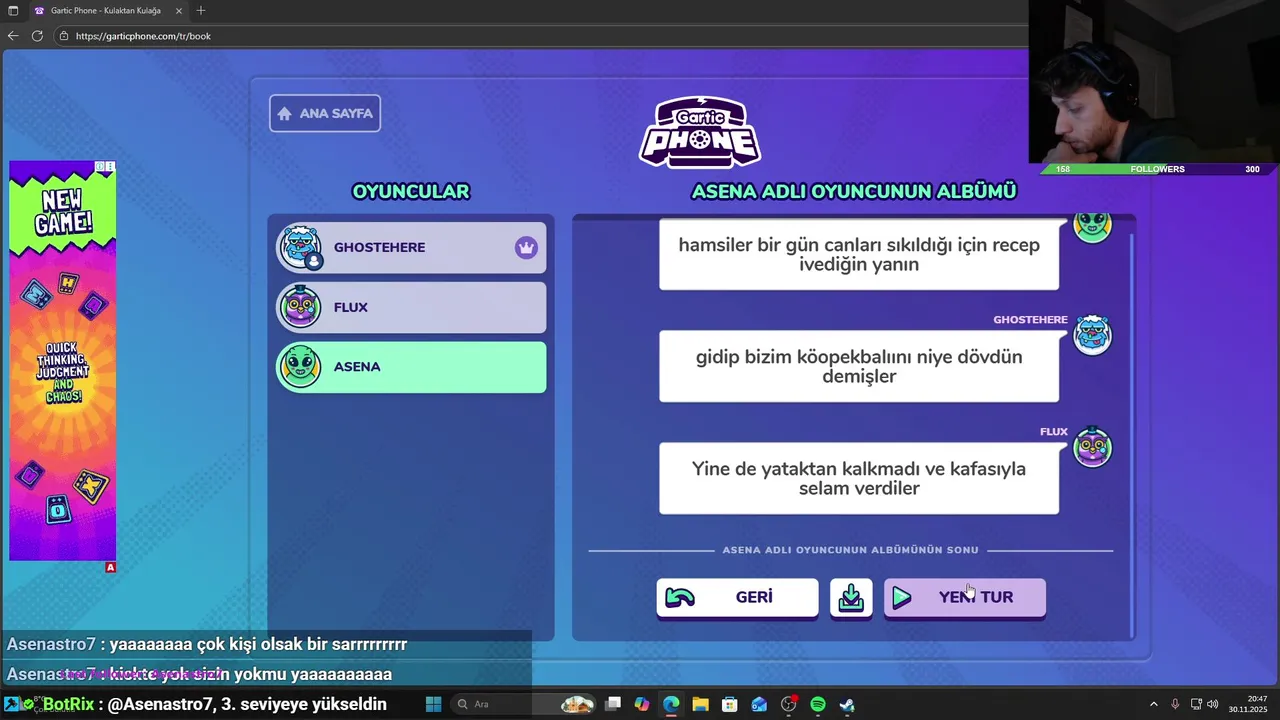Screen dimensions: 1280x720
Task: Click the Gartic Phone logo
Action: (700, 132)
